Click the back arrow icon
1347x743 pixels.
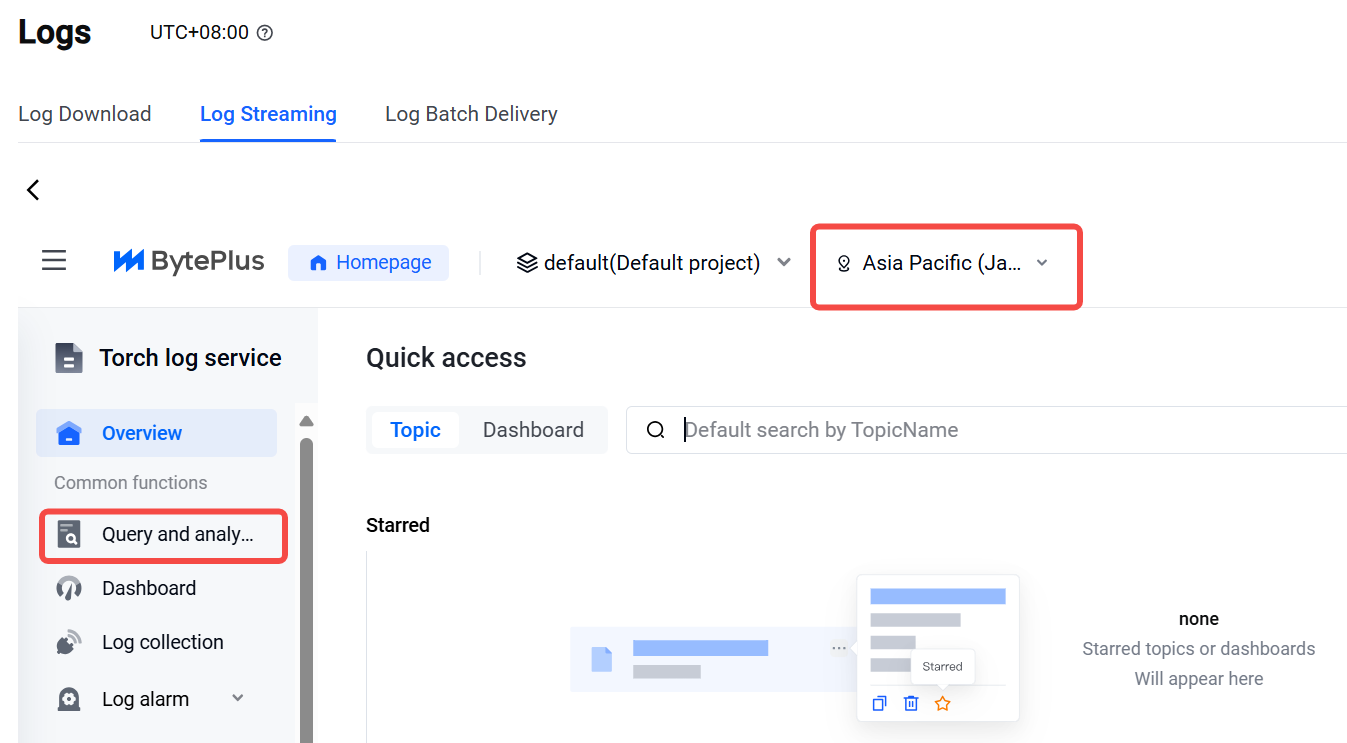(33, 190)
